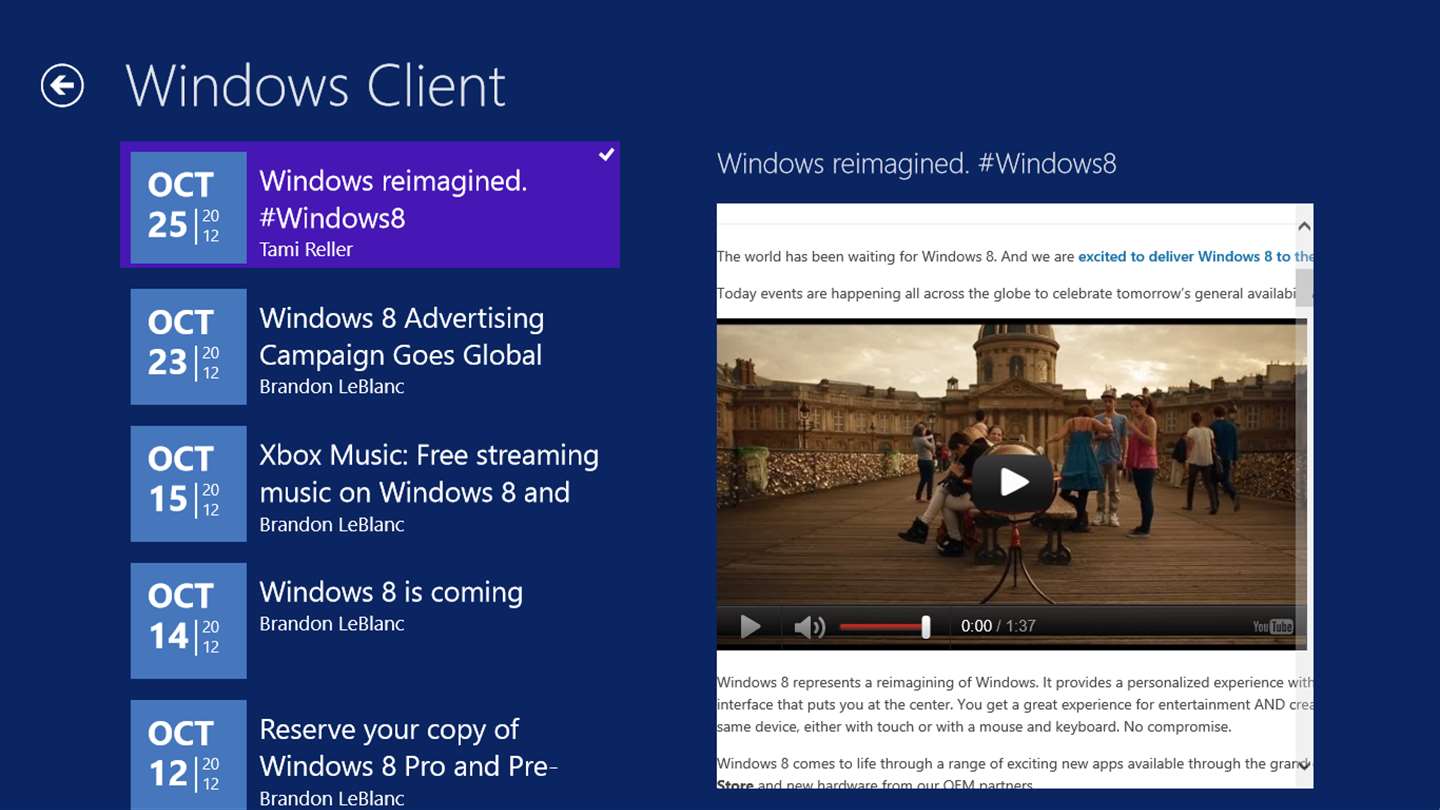Image resolution: width=1440 pixels, height=810 pixels.
Task: Follow the "excited to deliver Windows 8" link
Action: tap(1195, 256)
